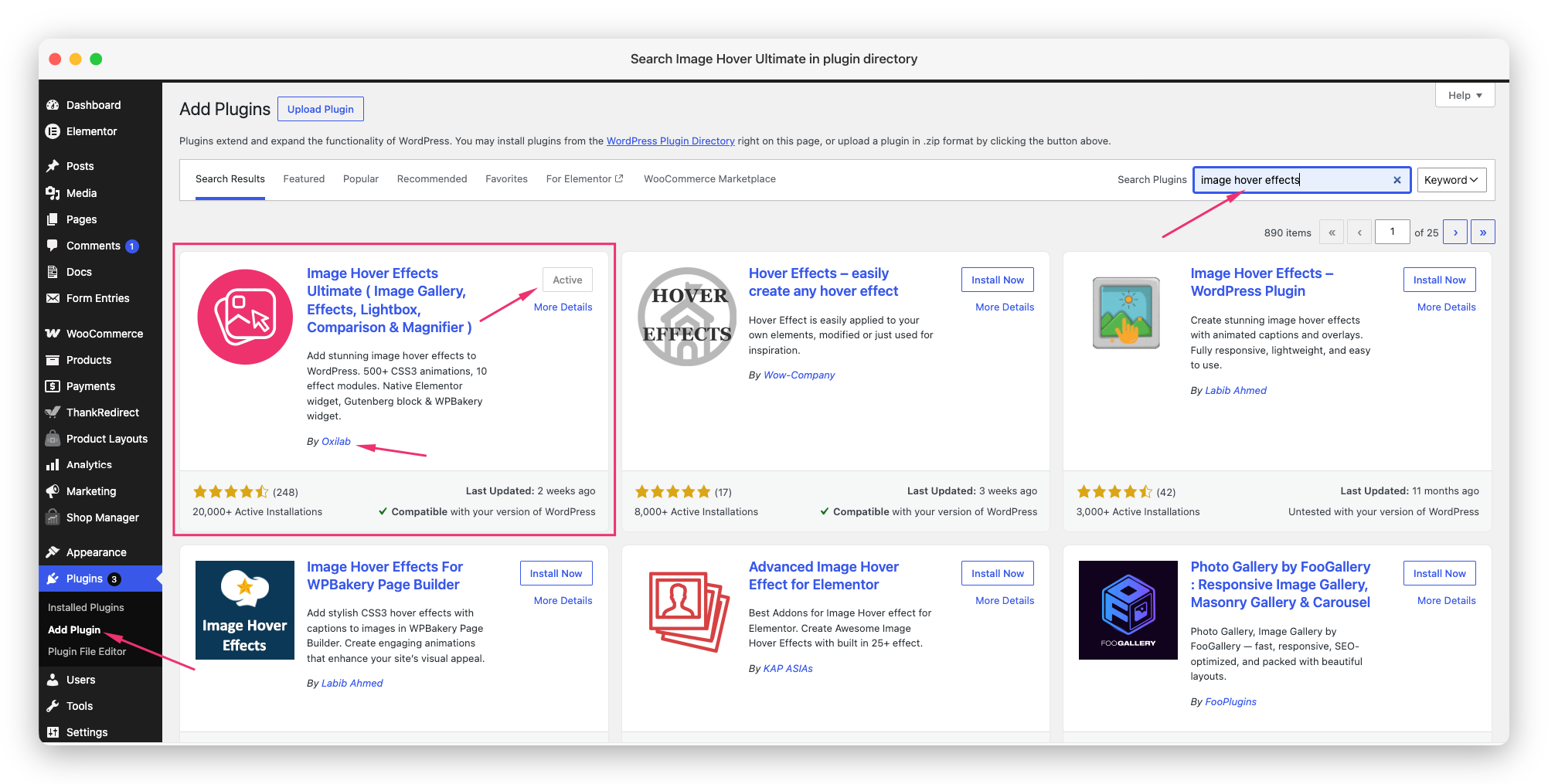Click the Upload Plugin button
The image size is (1548, 784).
pos(321,109)
